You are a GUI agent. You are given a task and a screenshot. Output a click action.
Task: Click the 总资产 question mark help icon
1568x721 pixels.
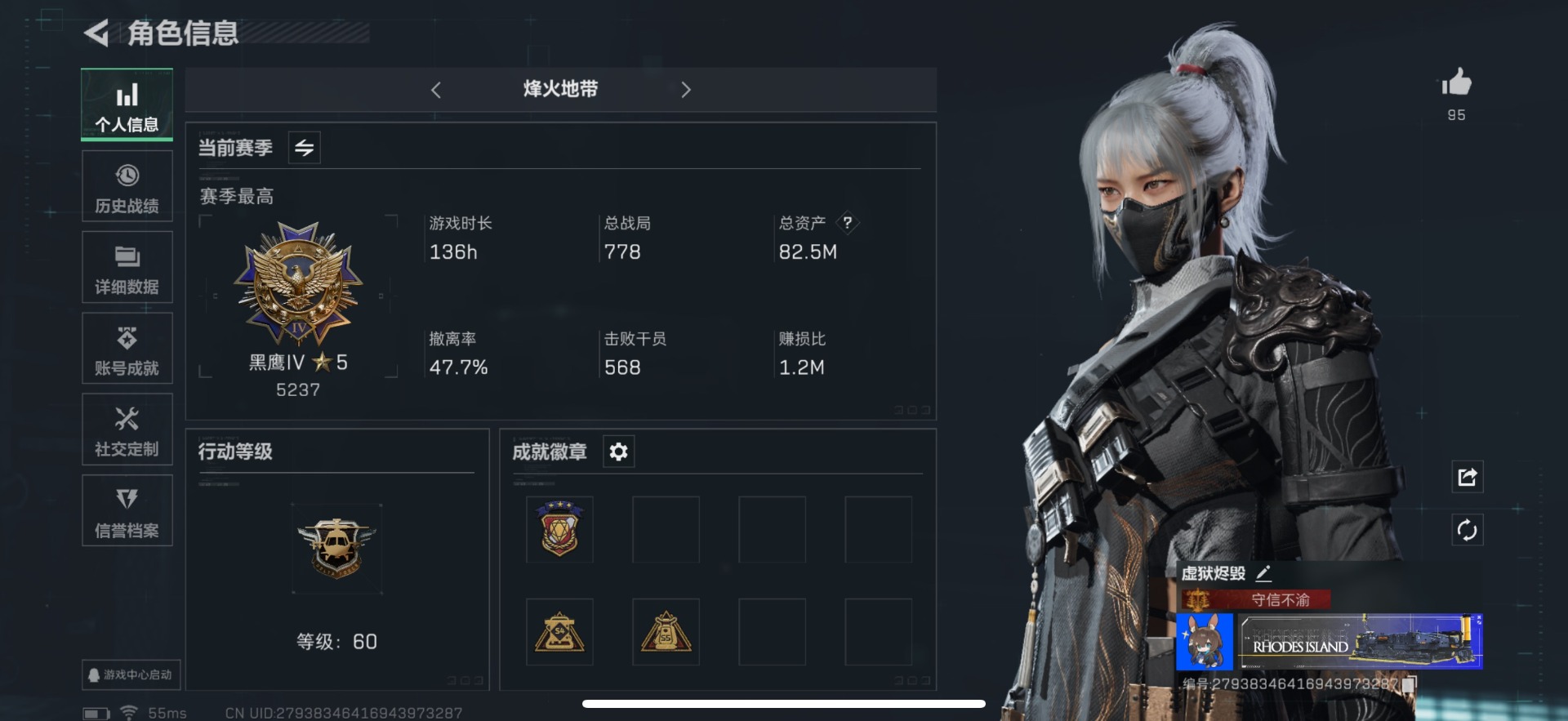pyautogui.click(x=848, y=222)
